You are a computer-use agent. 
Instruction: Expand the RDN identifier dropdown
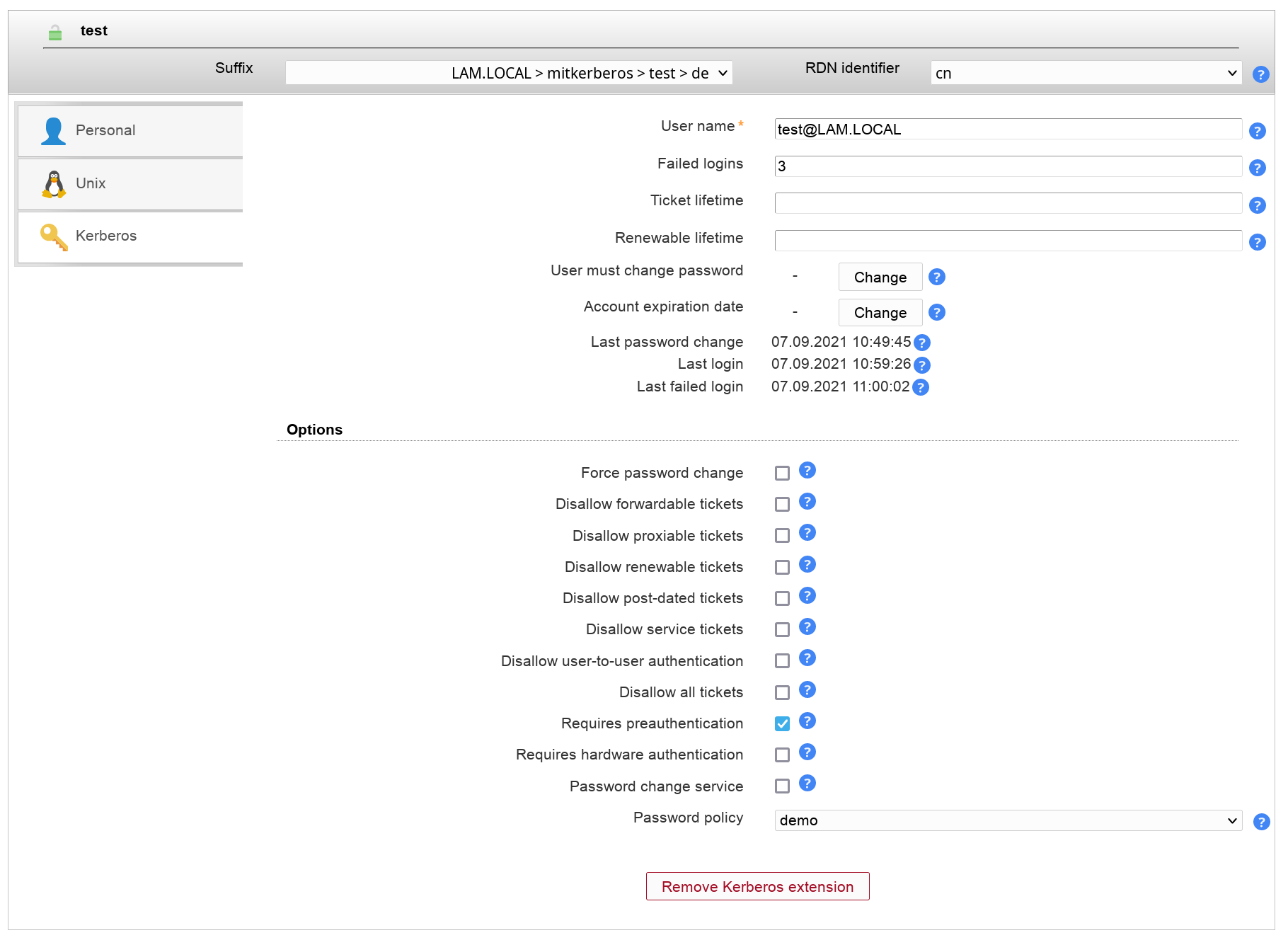[1086, 73]
